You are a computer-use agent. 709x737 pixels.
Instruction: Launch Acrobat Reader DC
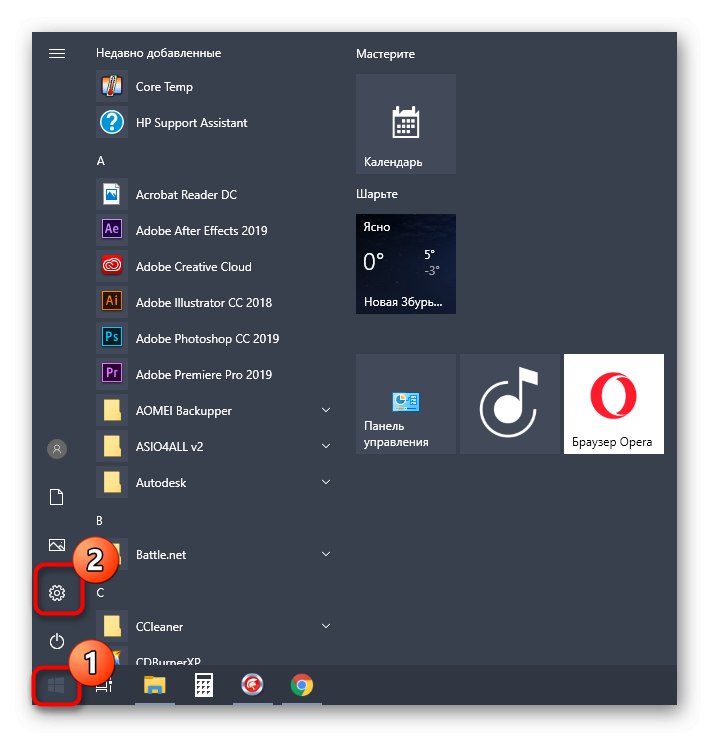(214, 195)
